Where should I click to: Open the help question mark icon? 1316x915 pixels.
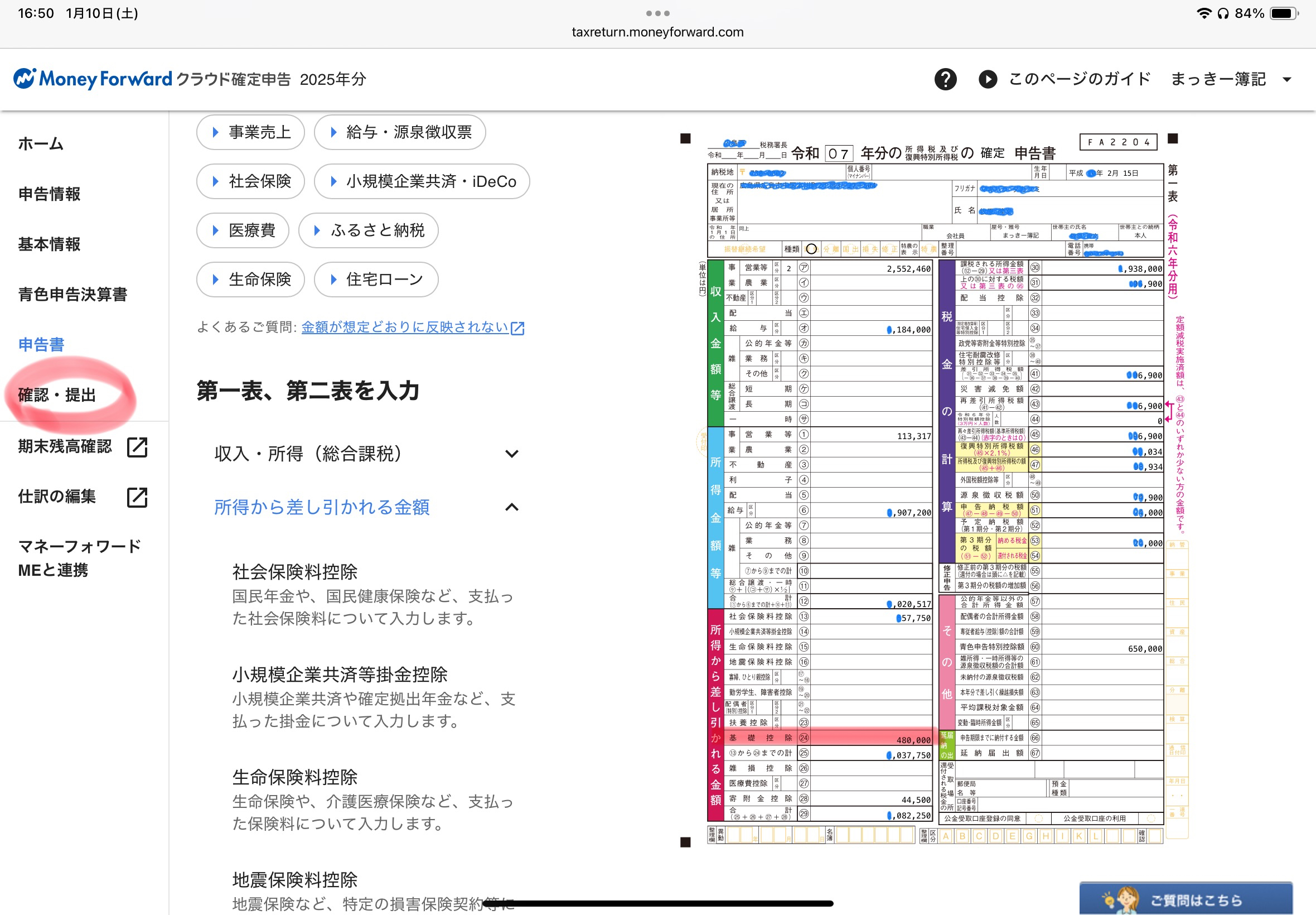point(945,79)
